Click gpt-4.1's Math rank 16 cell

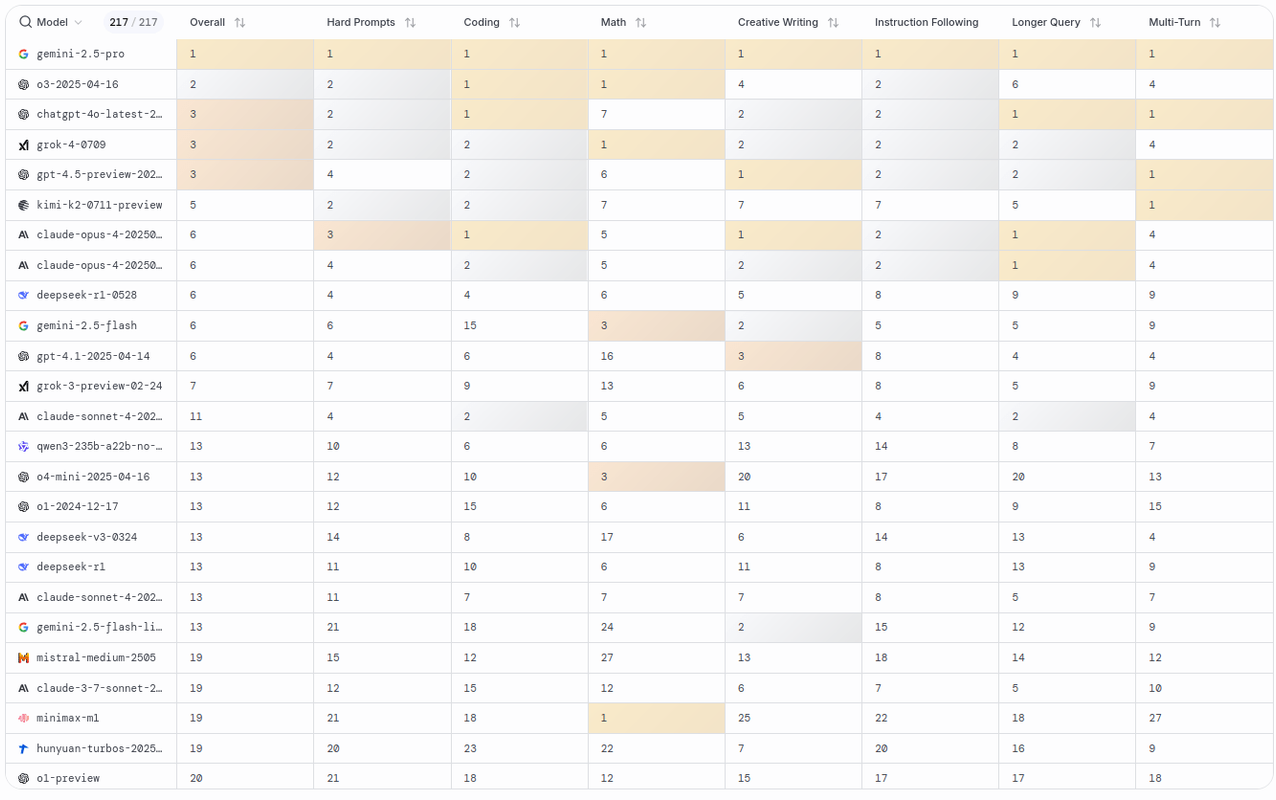click(656, 356)
